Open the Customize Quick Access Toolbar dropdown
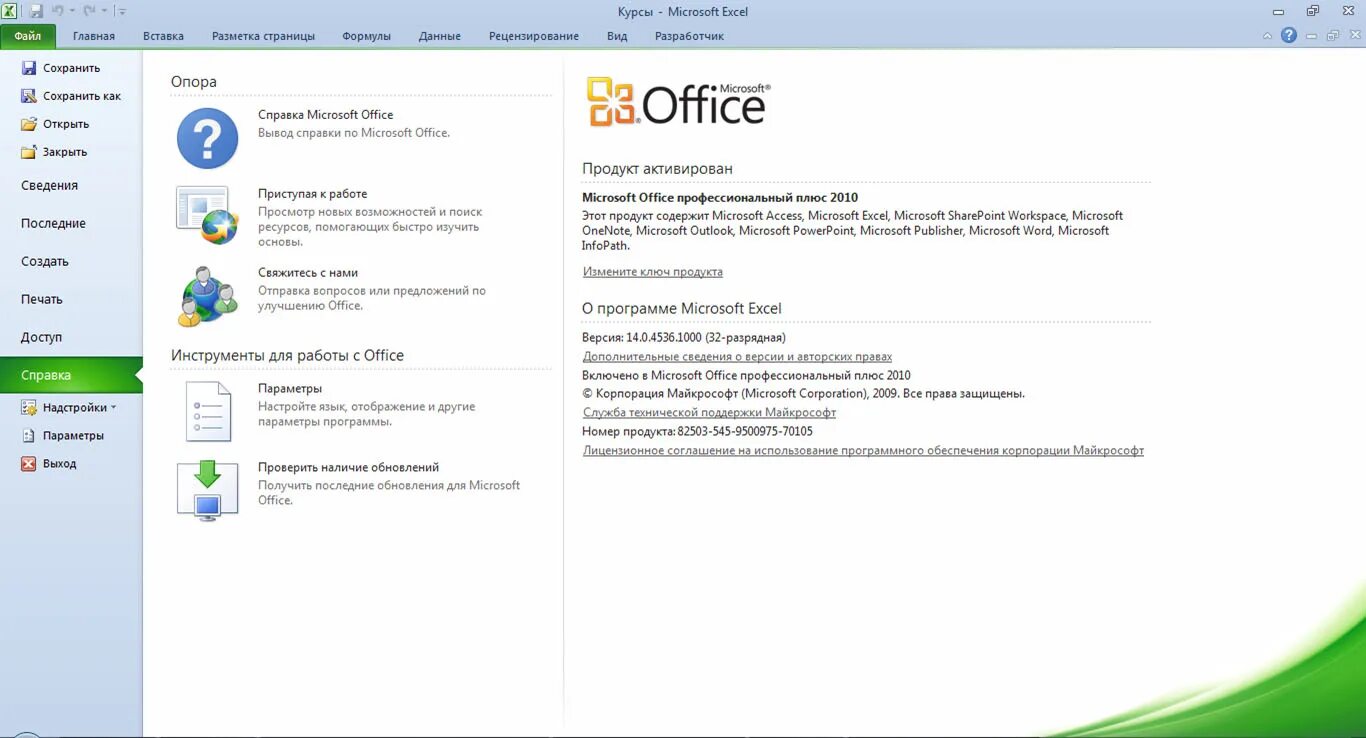This screenshot has height=738, width=1366. [122, 11]
